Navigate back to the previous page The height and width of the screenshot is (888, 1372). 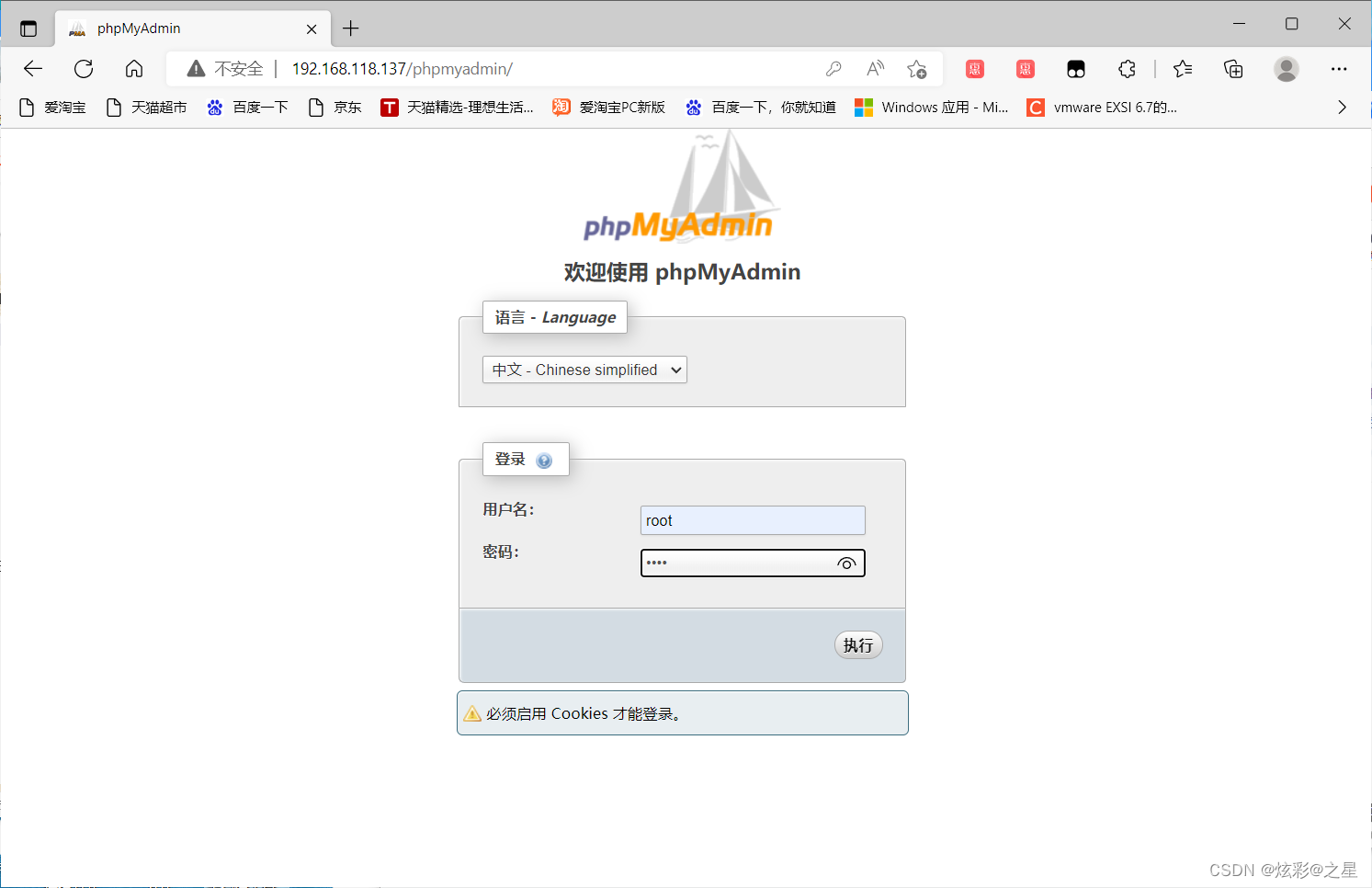click(x=33, y=68)
